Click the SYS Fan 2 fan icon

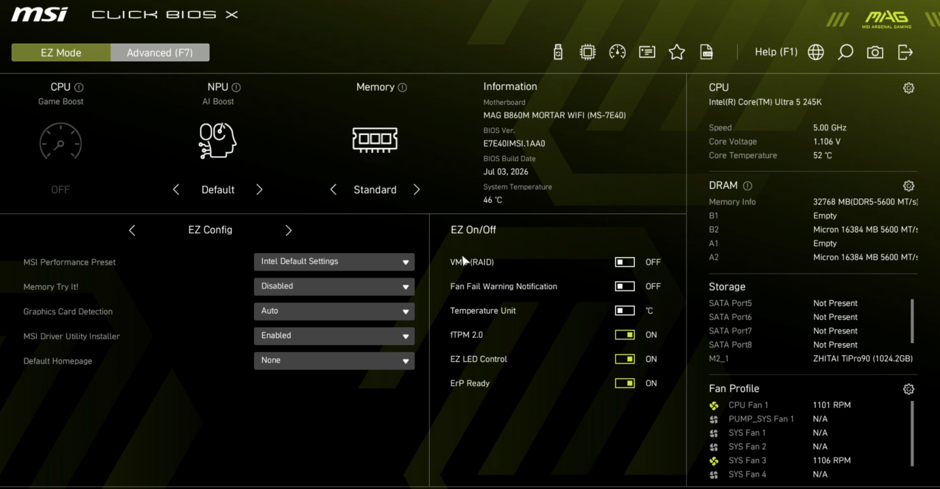(x=714, y=447)
